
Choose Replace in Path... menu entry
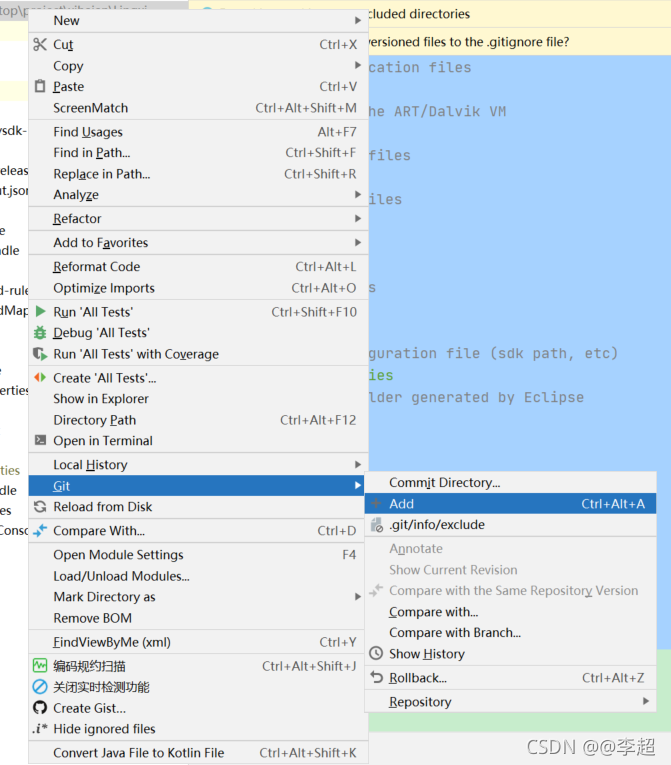[198, 174]
